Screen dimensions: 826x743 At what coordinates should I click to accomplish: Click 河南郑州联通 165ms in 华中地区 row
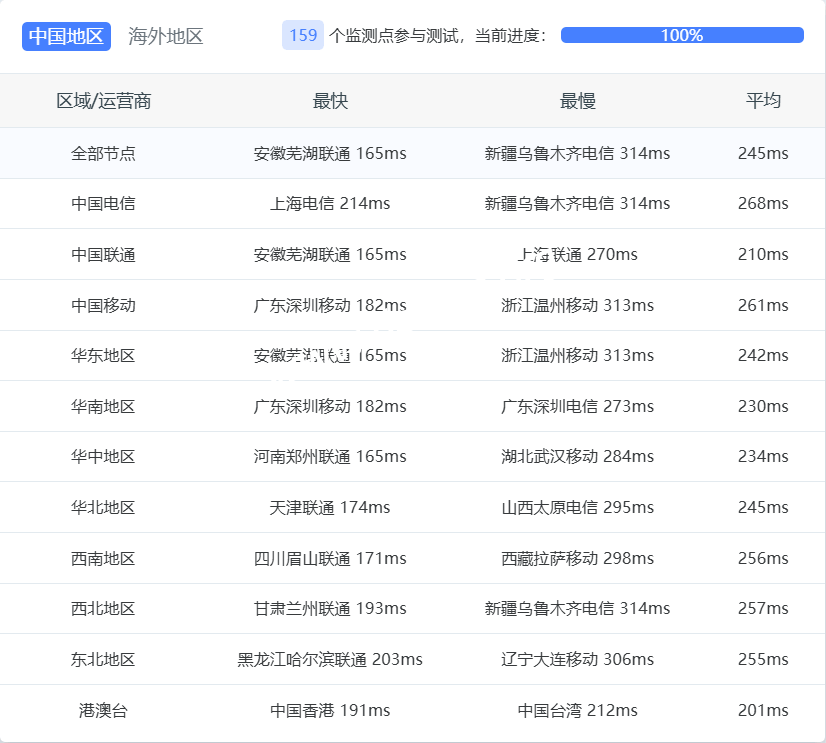coord(330,457)
